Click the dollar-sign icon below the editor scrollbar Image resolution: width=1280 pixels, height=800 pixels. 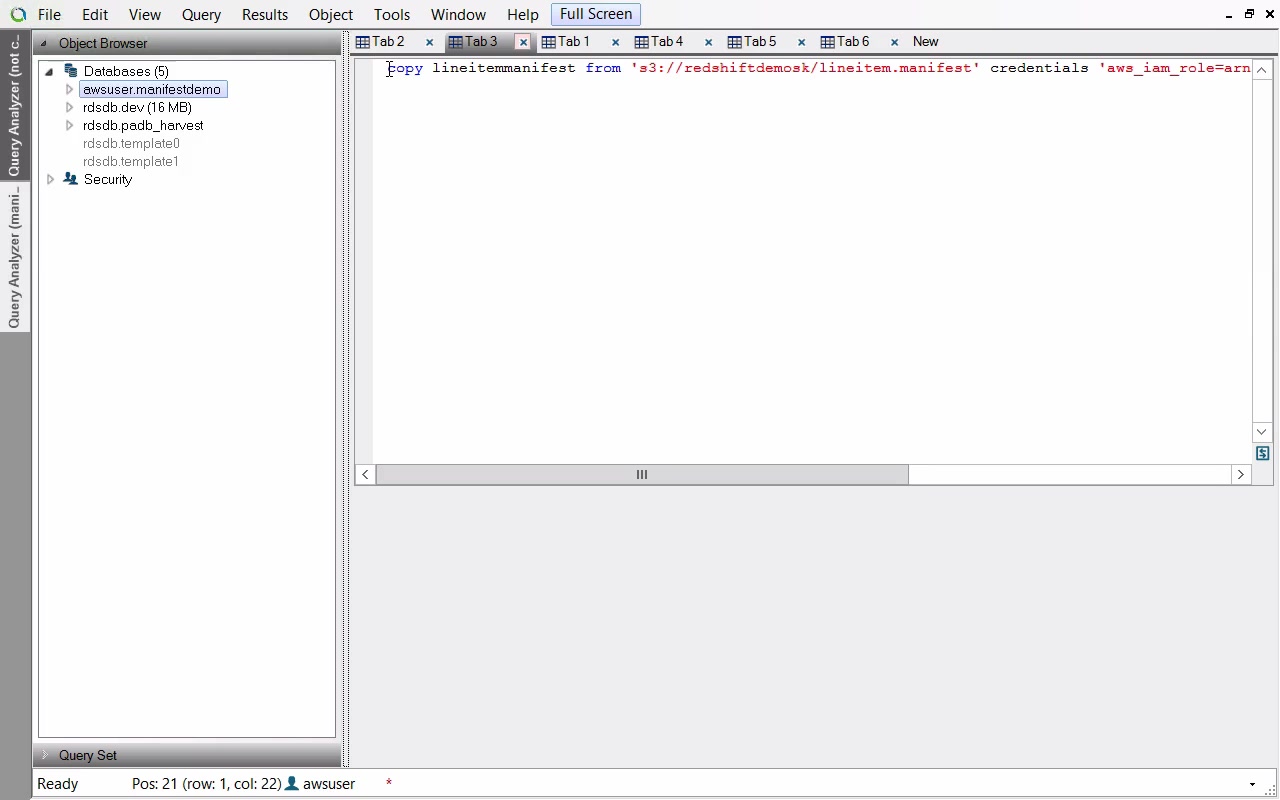[x=1262, y=454]
